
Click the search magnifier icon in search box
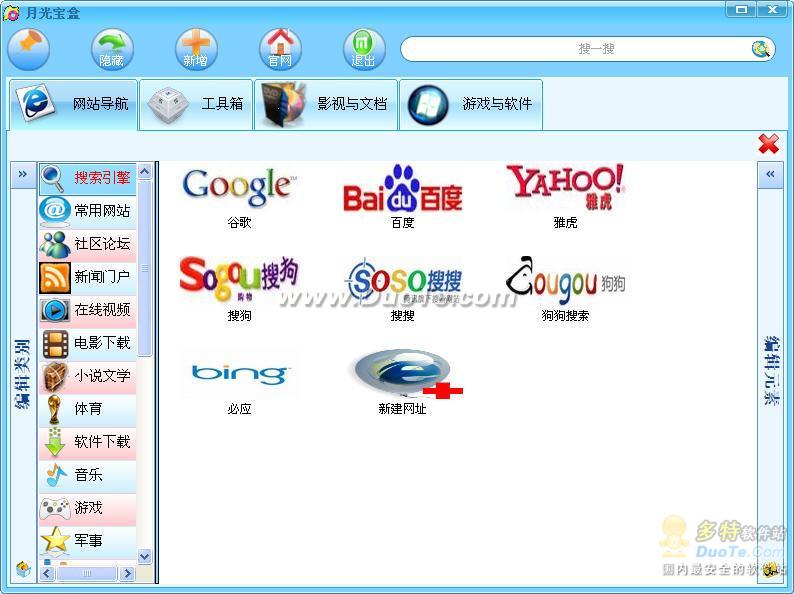point(761,49)
